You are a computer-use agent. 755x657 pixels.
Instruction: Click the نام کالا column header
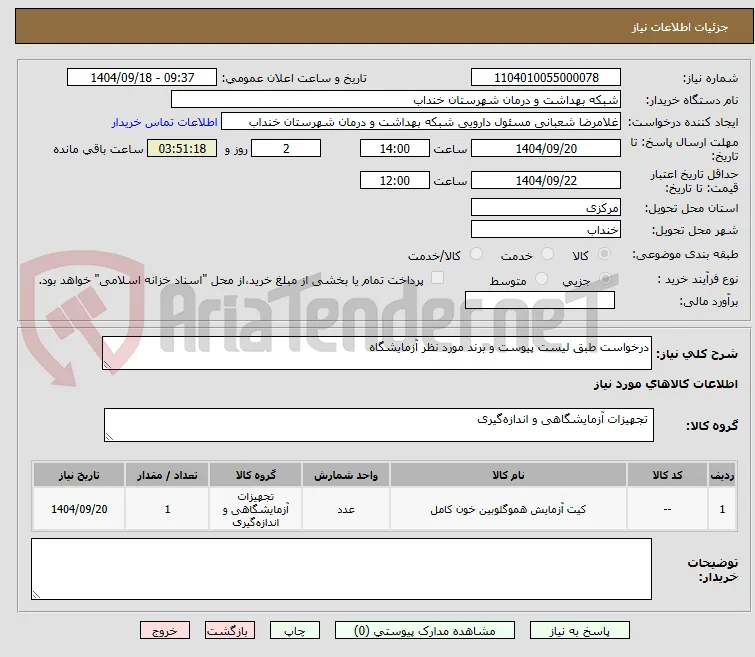click(508, 475)
